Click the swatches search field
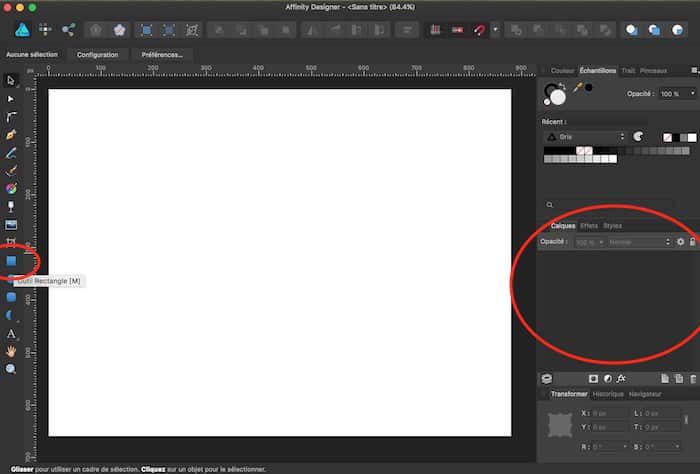Image resolution: width=700 pixels, height=474 pixels. point(609,205)
